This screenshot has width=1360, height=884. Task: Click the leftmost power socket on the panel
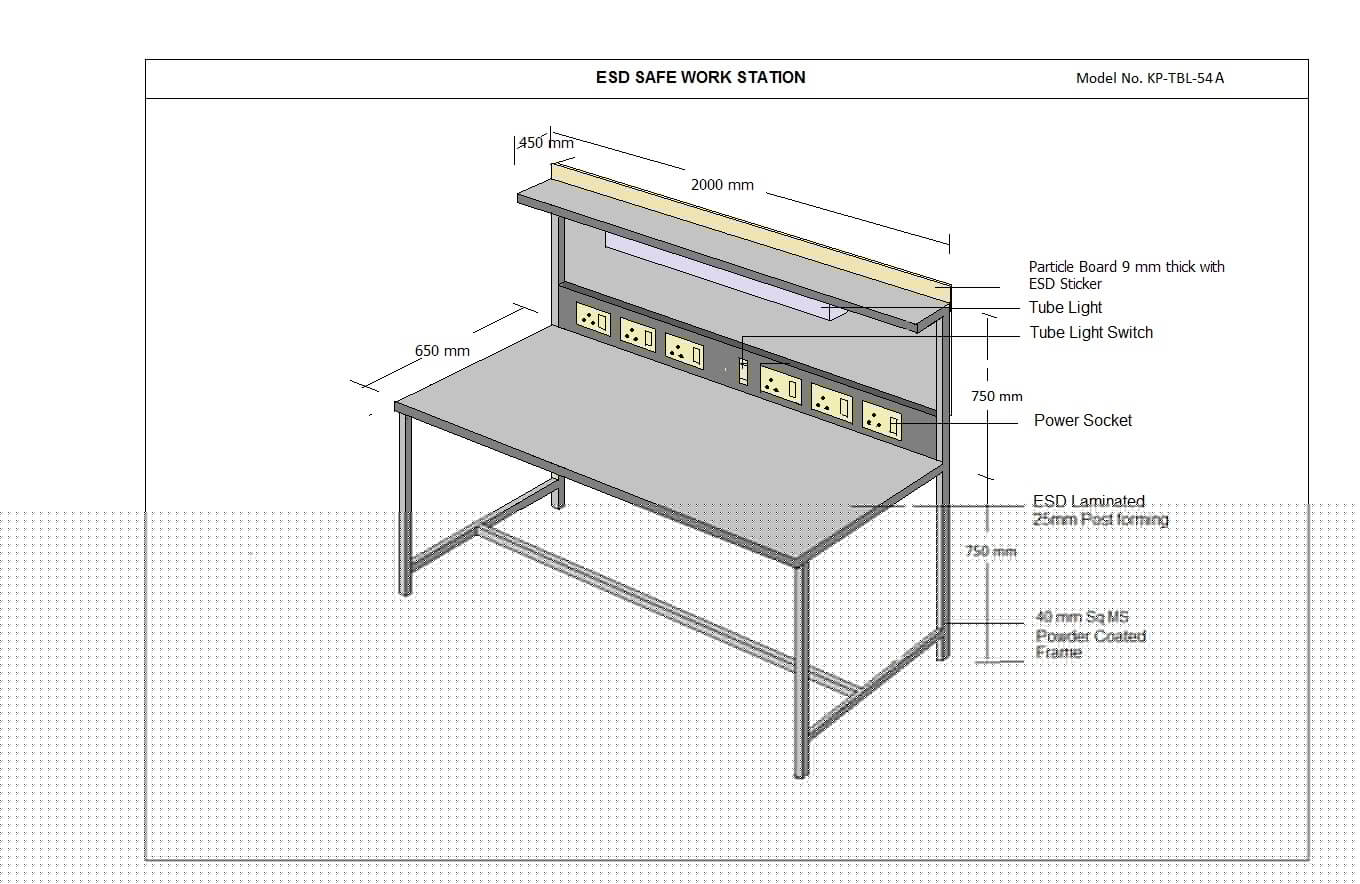594,318
